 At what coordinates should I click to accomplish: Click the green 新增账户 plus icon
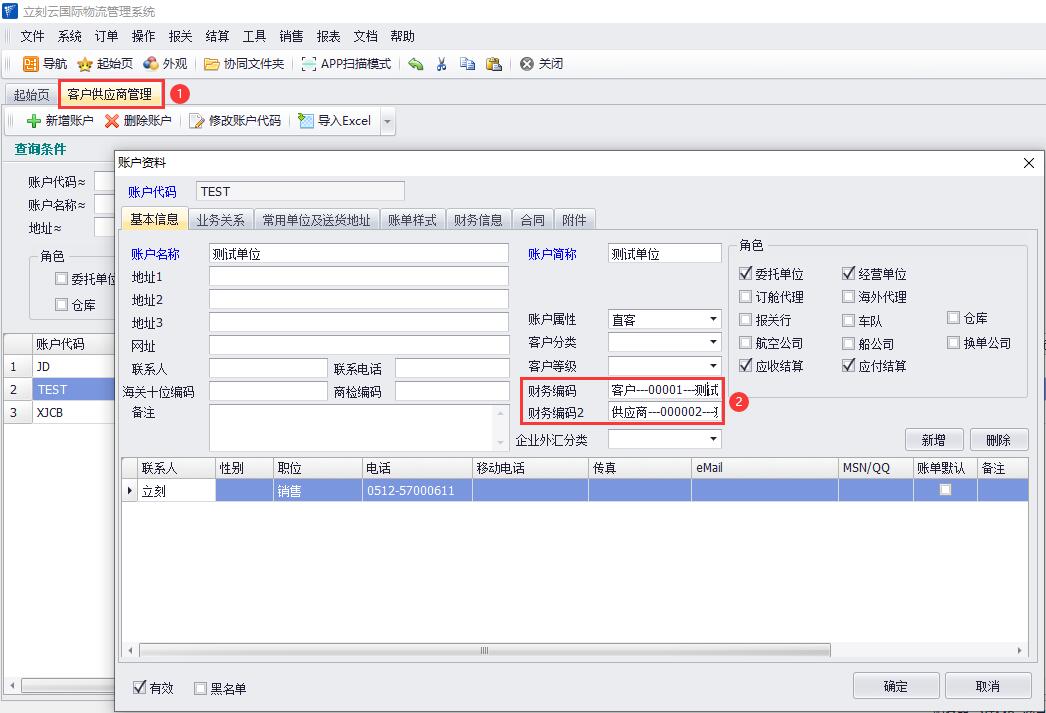click(33, 121)
